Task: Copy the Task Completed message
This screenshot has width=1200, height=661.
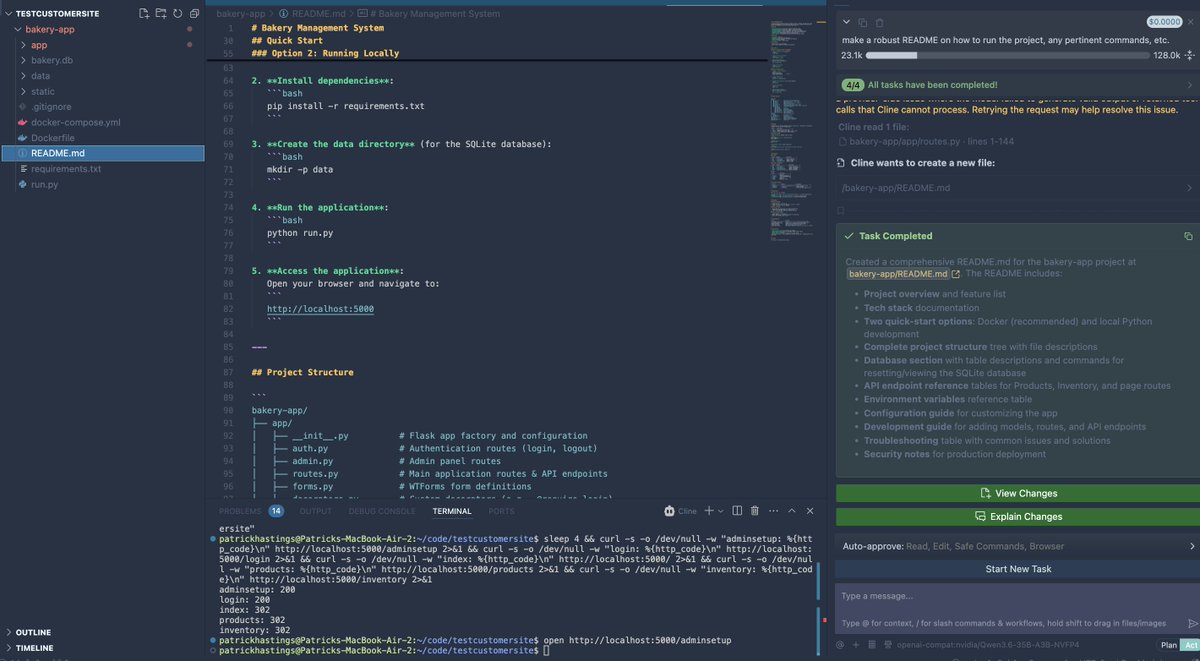Action: (x=1188, y=236)
